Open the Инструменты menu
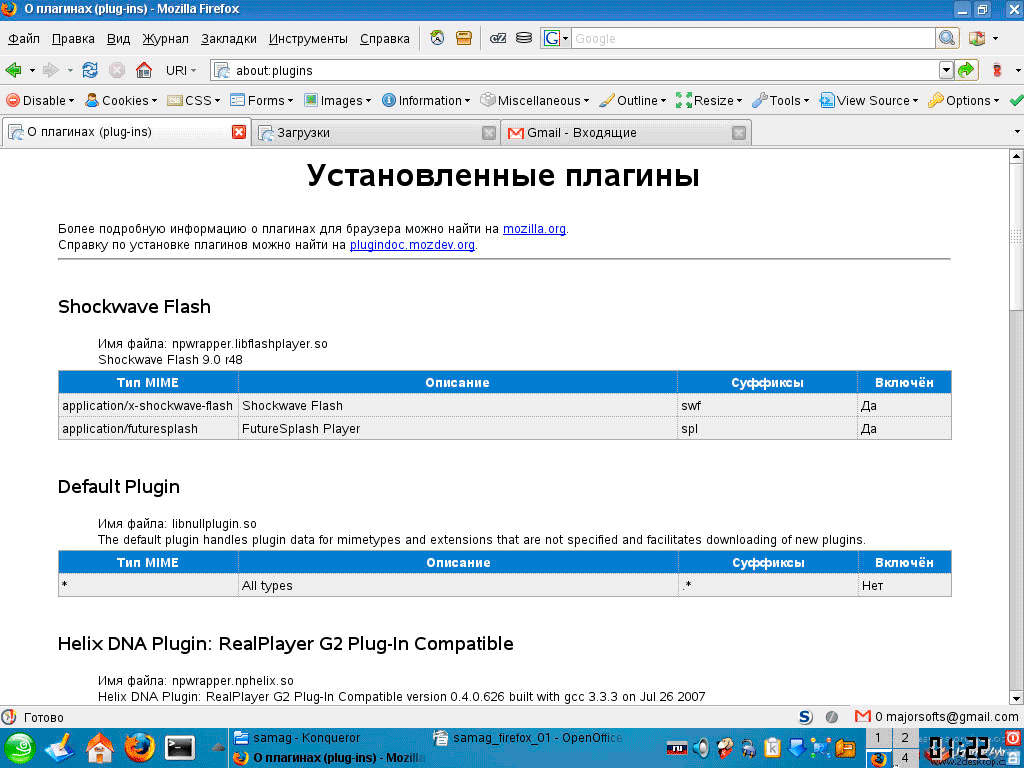This screenshot has width=1024, height=768. tap(308, 39)
